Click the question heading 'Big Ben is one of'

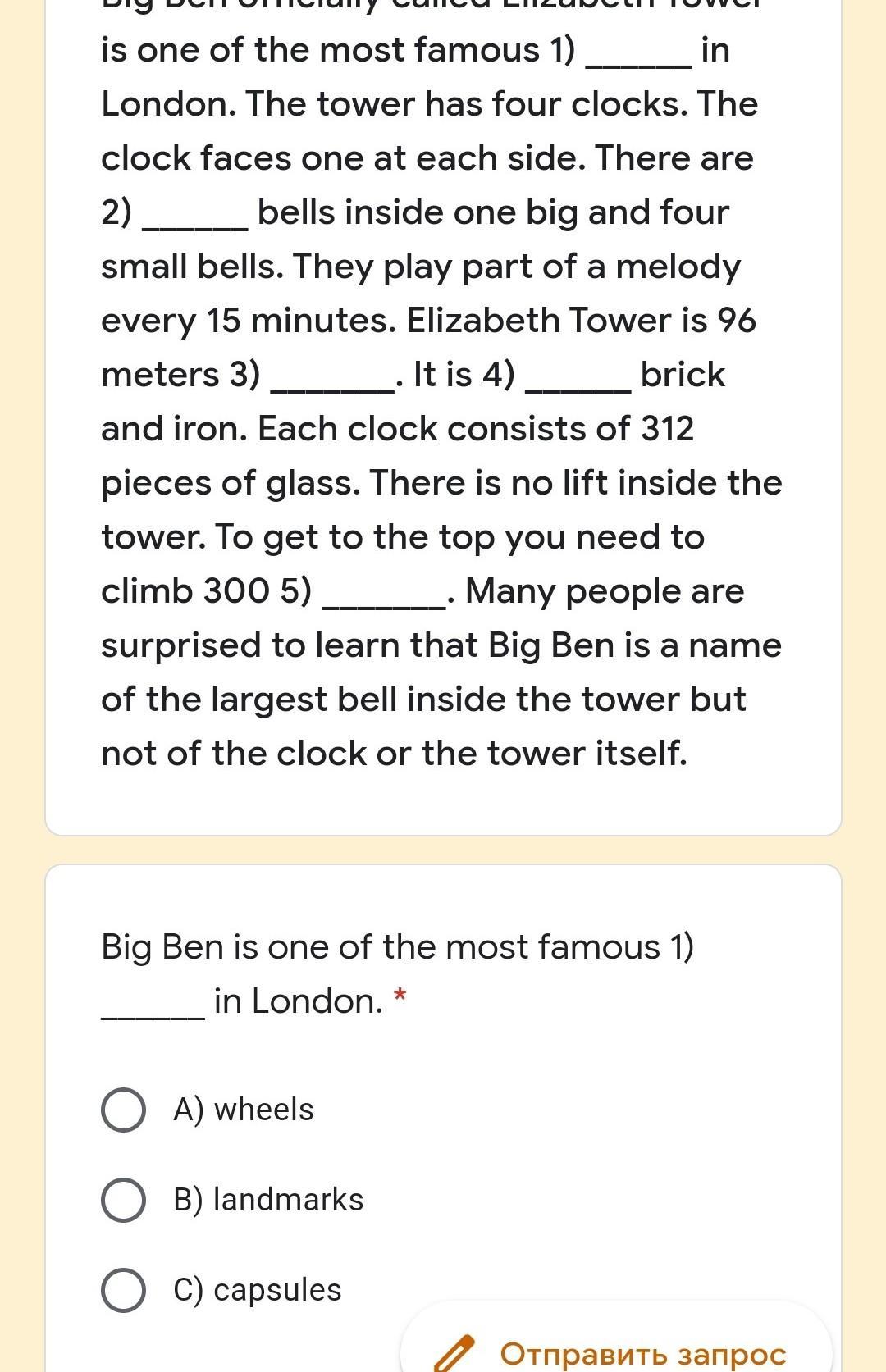[x=397, y=947]
